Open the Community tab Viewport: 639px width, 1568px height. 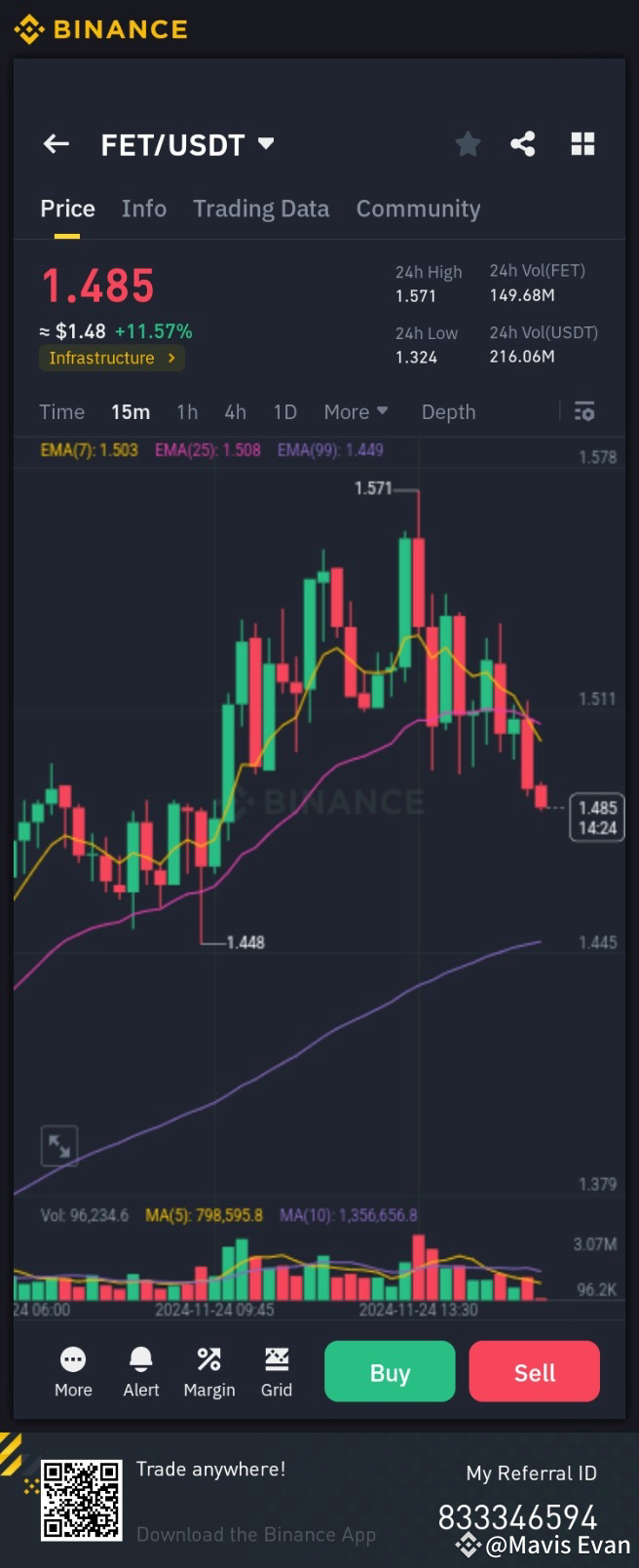[418, 209]
